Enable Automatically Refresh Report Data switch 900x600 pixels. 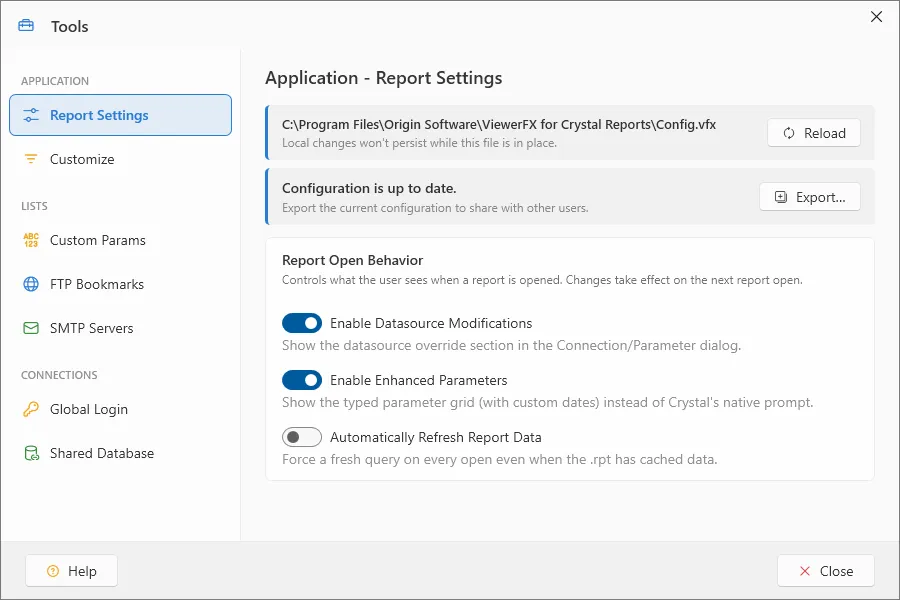[x=302, y=437]
